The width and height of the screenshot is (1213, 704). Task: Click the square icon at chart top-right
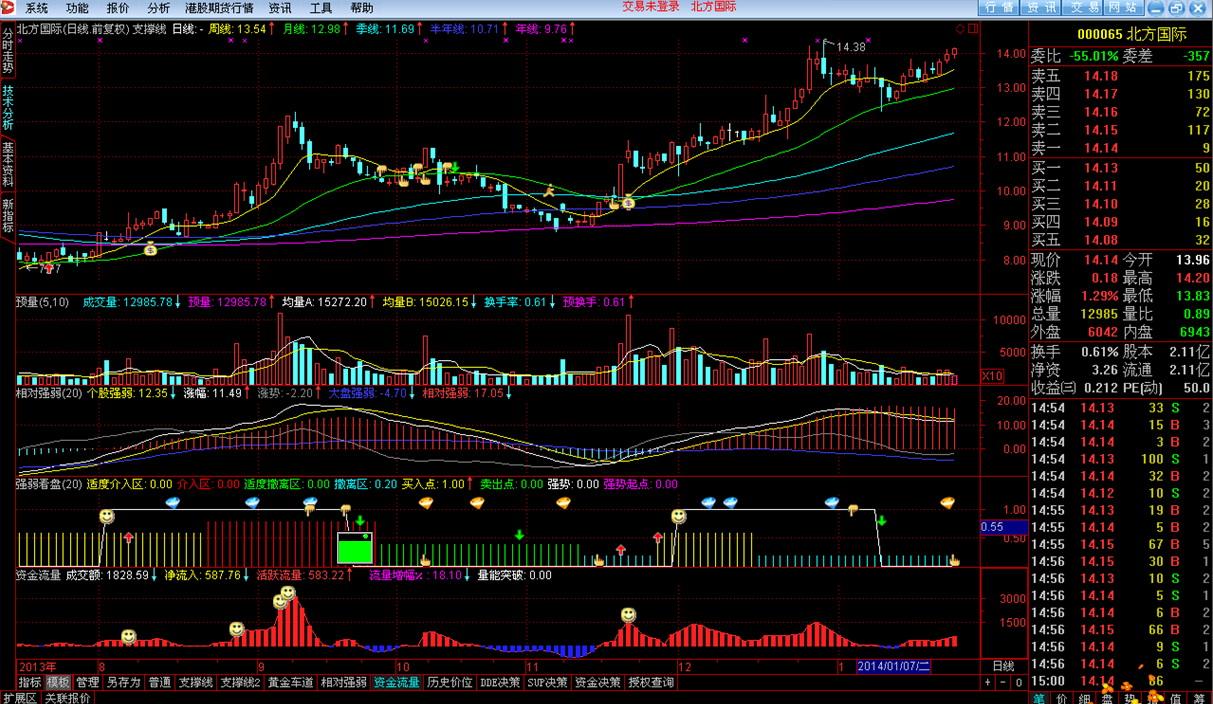click(x=972, y=29)
